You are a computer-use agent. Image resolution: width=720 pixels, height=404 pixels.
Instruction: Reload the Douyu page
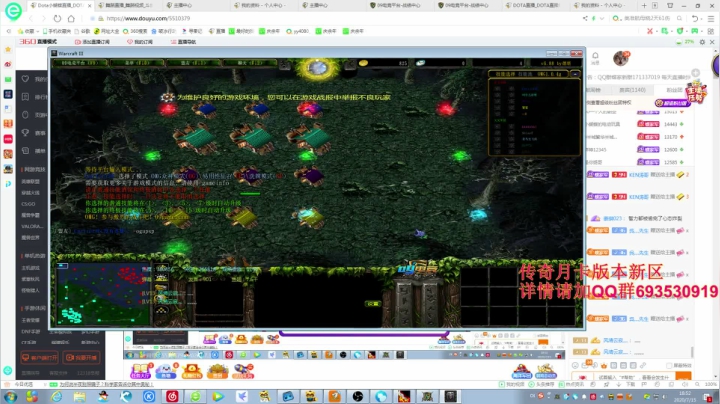(x=57, y=19)
